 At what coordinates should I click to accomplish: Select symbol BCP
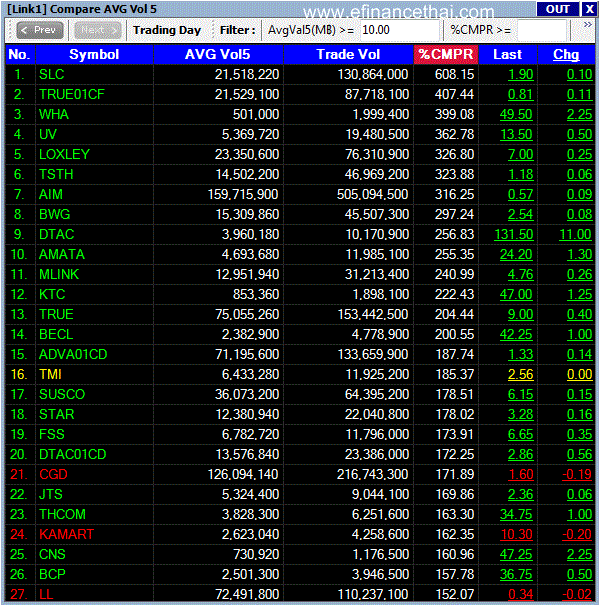click(52, 575)
